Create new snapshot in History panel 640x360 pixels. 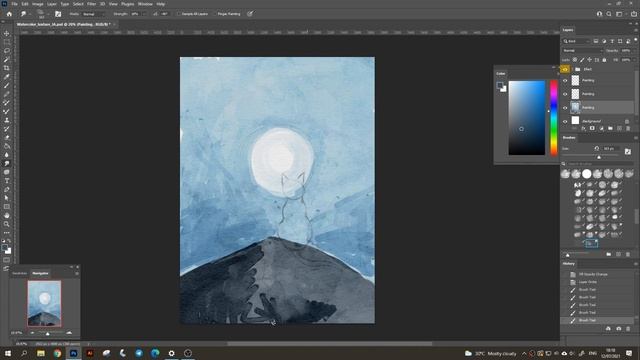coord(619,329)
